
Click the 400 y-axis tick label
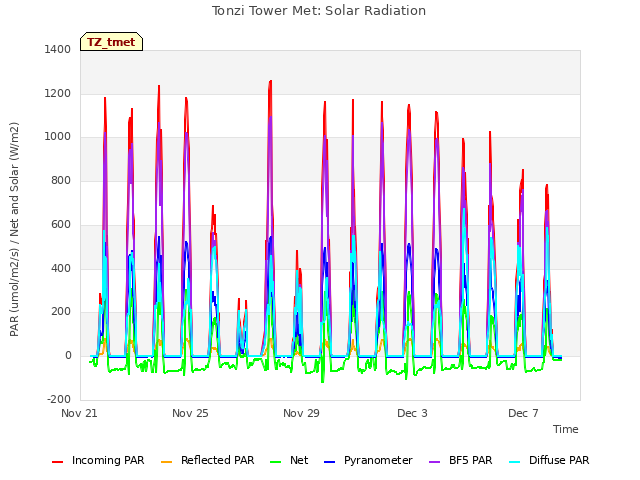pos(61,269)
